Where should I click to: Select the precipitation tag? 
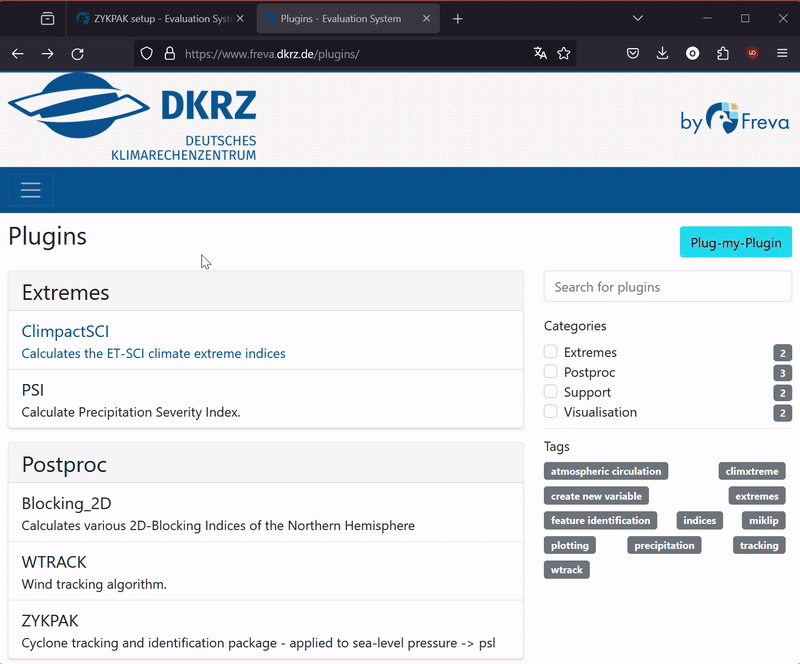pos(664,545)
